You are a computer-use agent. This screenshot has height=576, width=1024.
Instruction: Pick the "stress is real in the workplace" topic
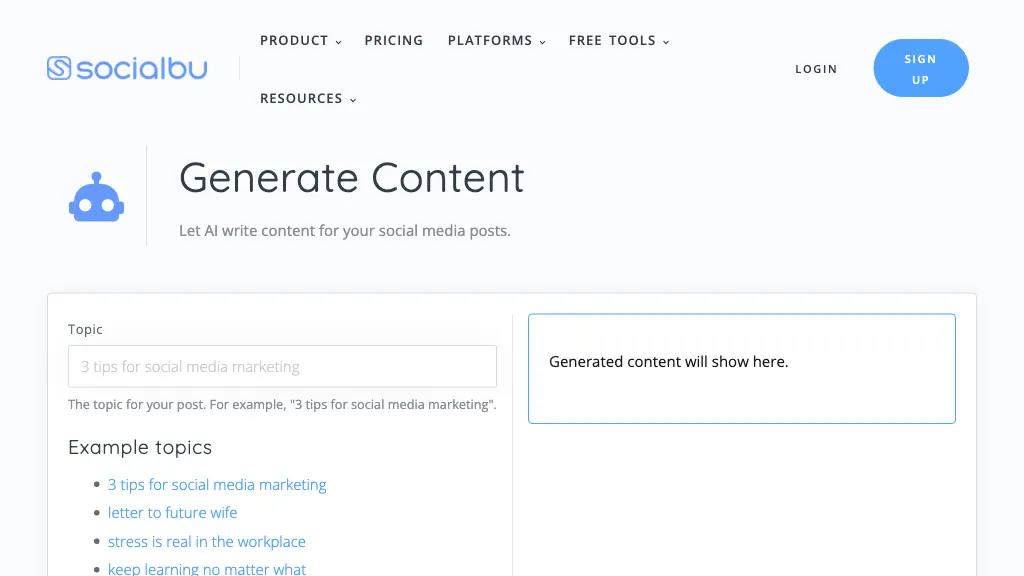(207, 542)
